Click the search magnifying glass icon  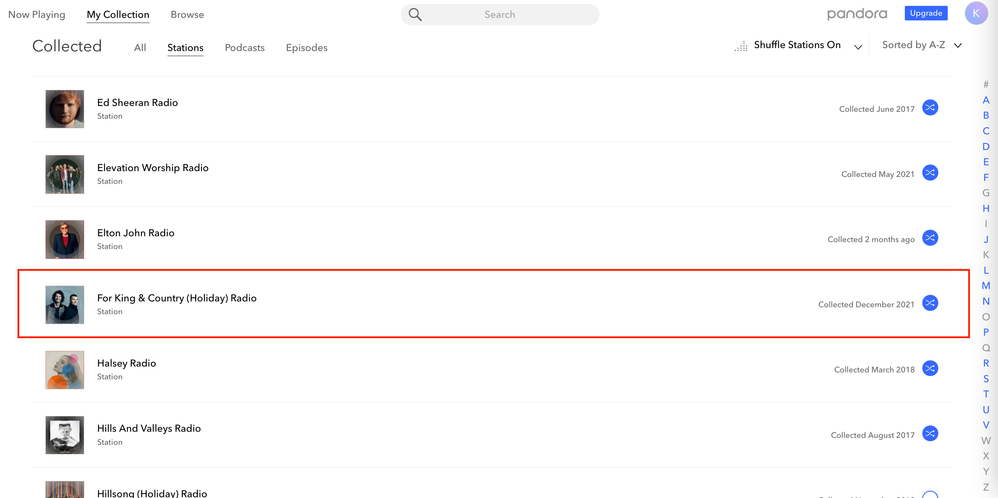415,15
